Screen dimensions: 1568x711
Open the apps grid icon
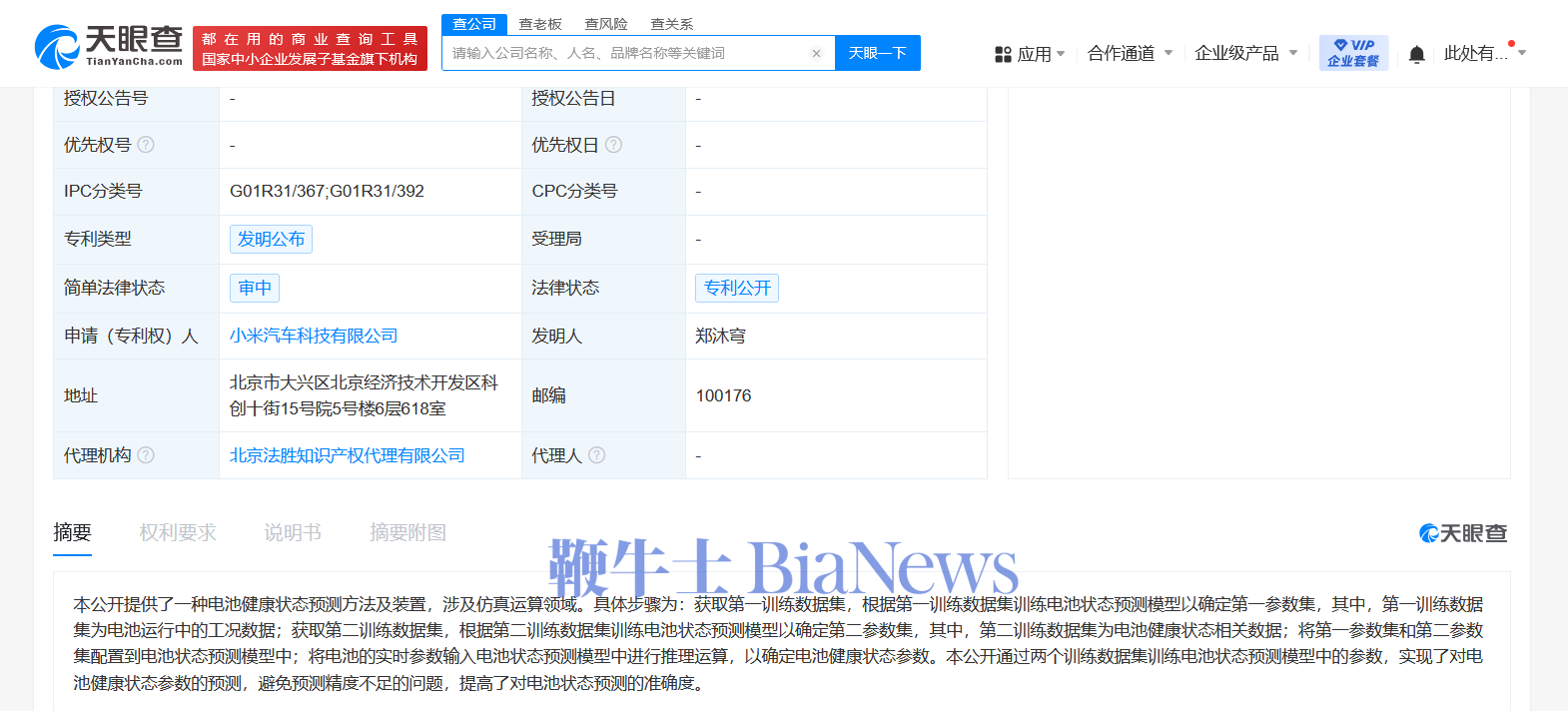(1003, 54)
